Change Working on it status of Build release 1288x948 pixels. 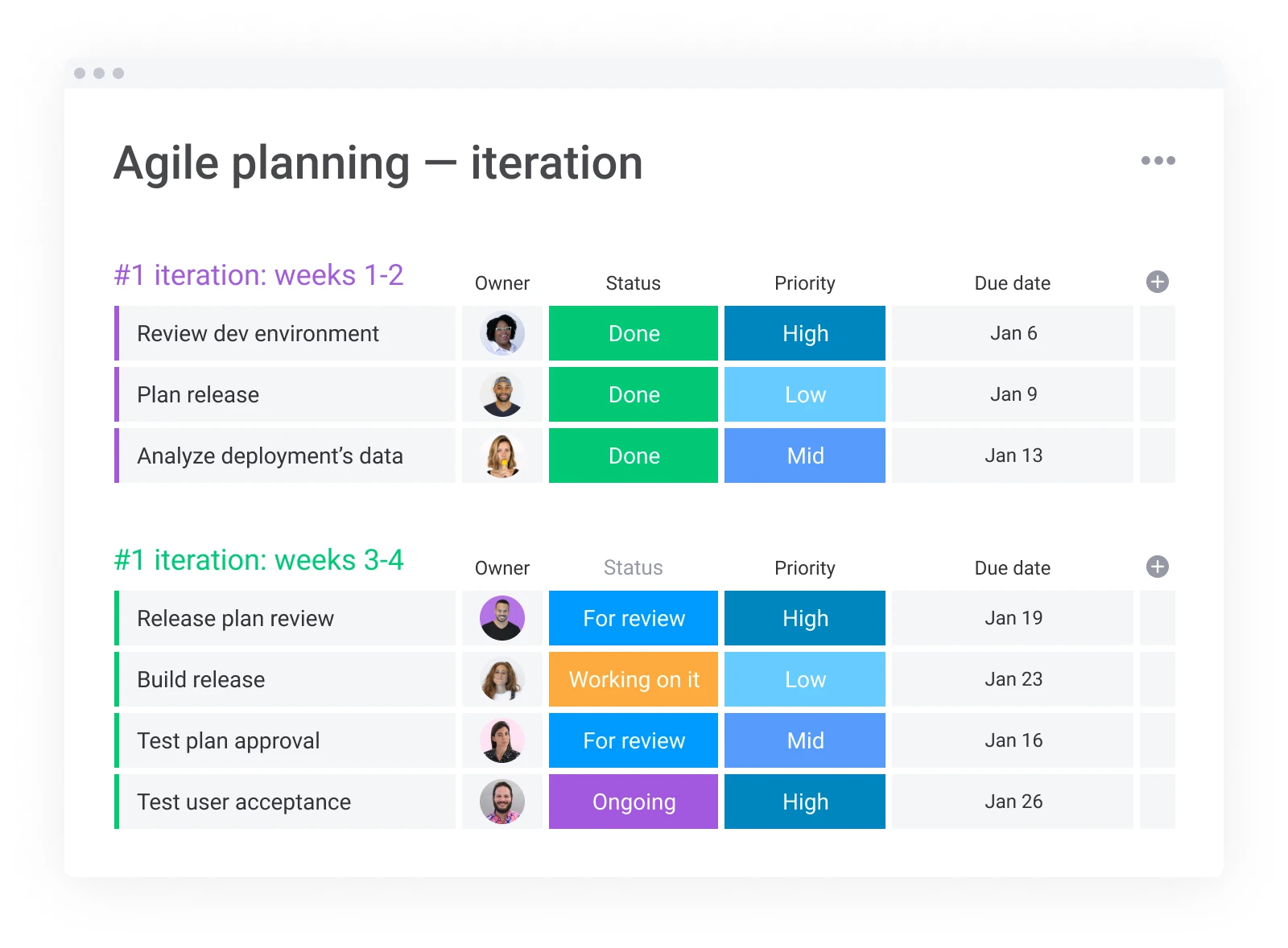(x=634, y=679)
